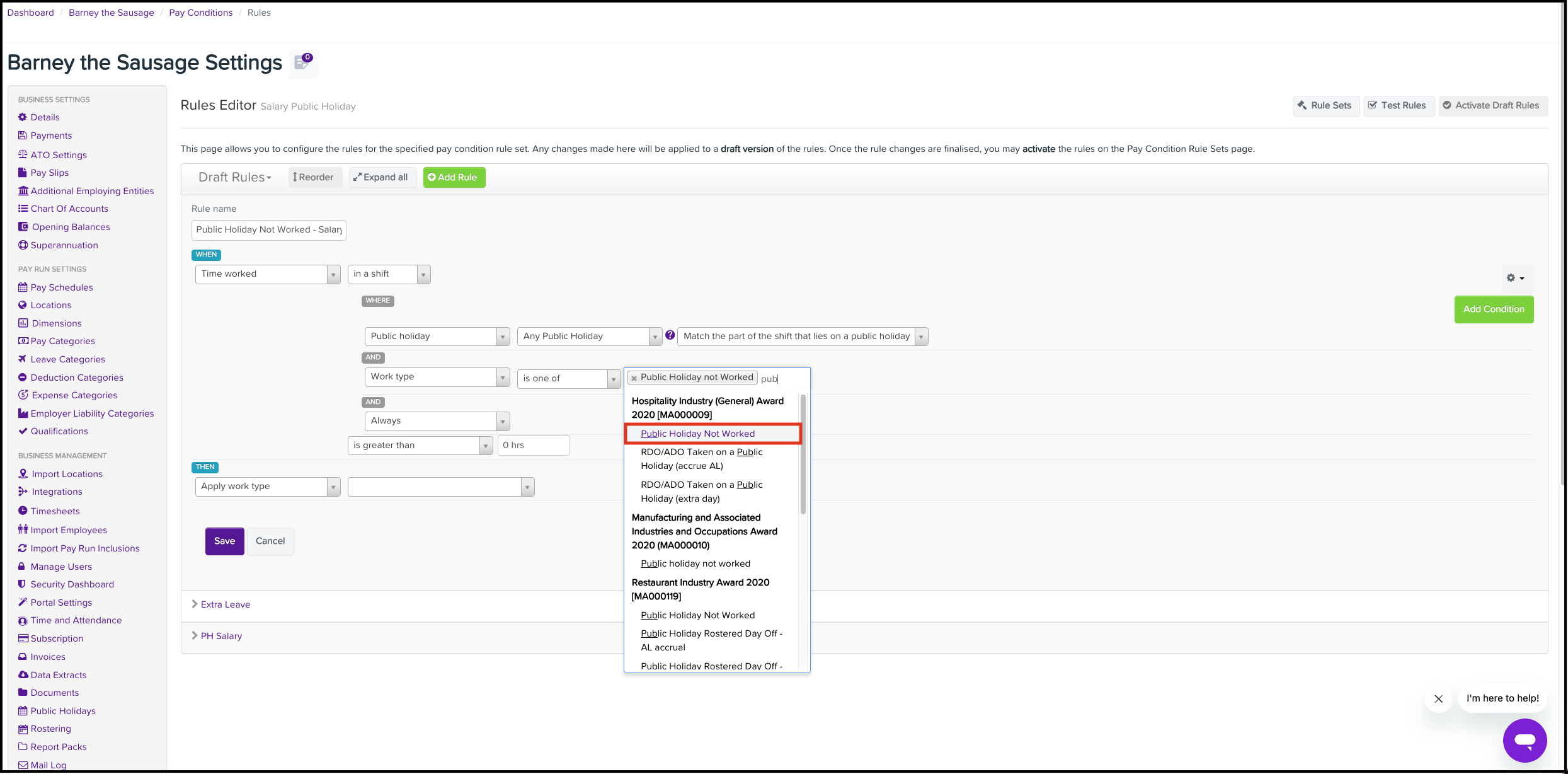Open the purple chat widget button

1525,740
